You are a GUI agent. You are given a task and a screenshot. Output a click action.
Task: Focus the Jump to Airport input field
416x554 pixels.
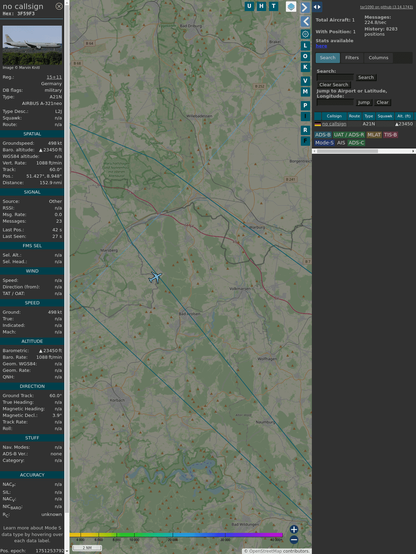[x=335, y=102]
